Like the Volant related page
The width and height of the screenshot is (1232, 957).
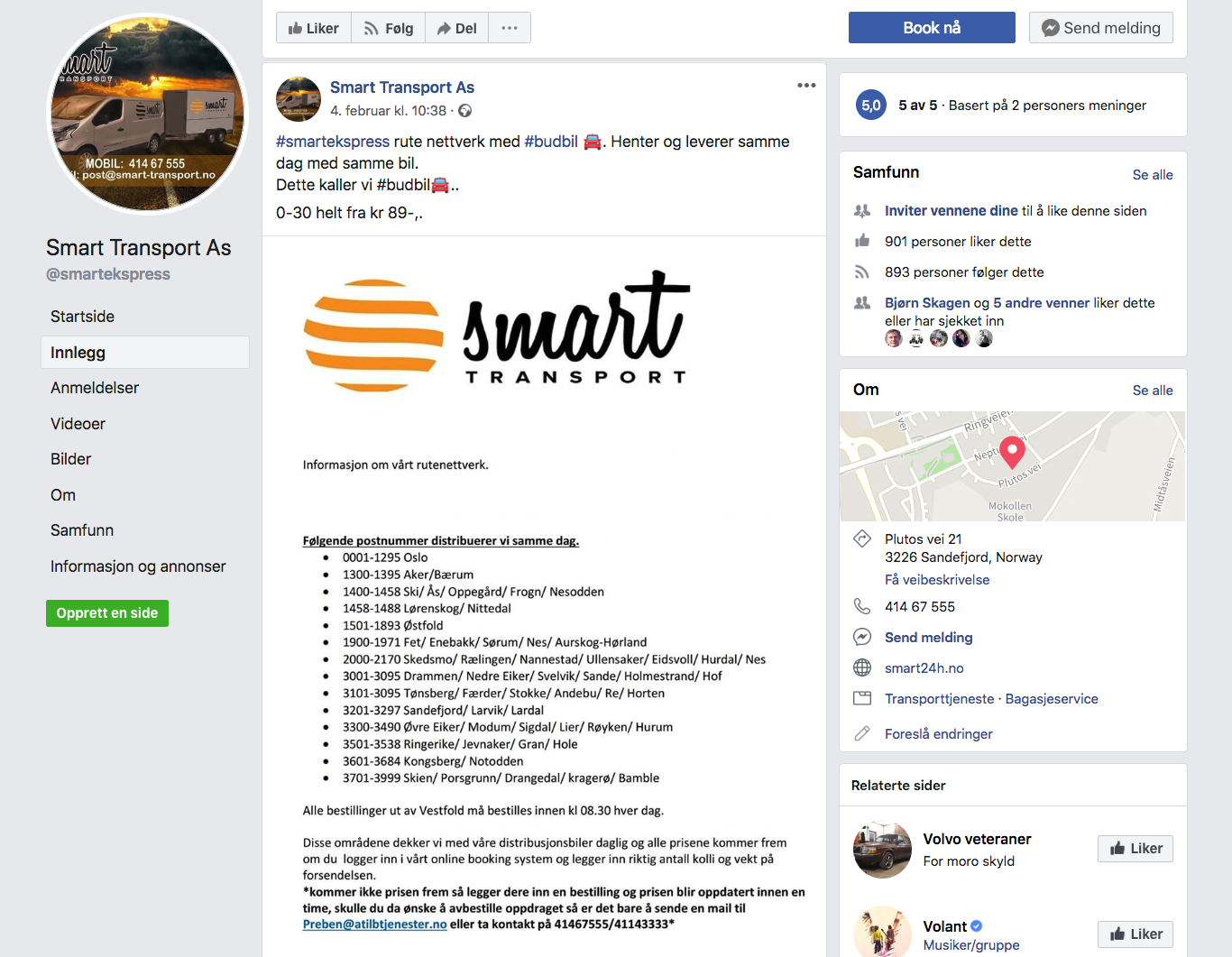(1135, 934)
